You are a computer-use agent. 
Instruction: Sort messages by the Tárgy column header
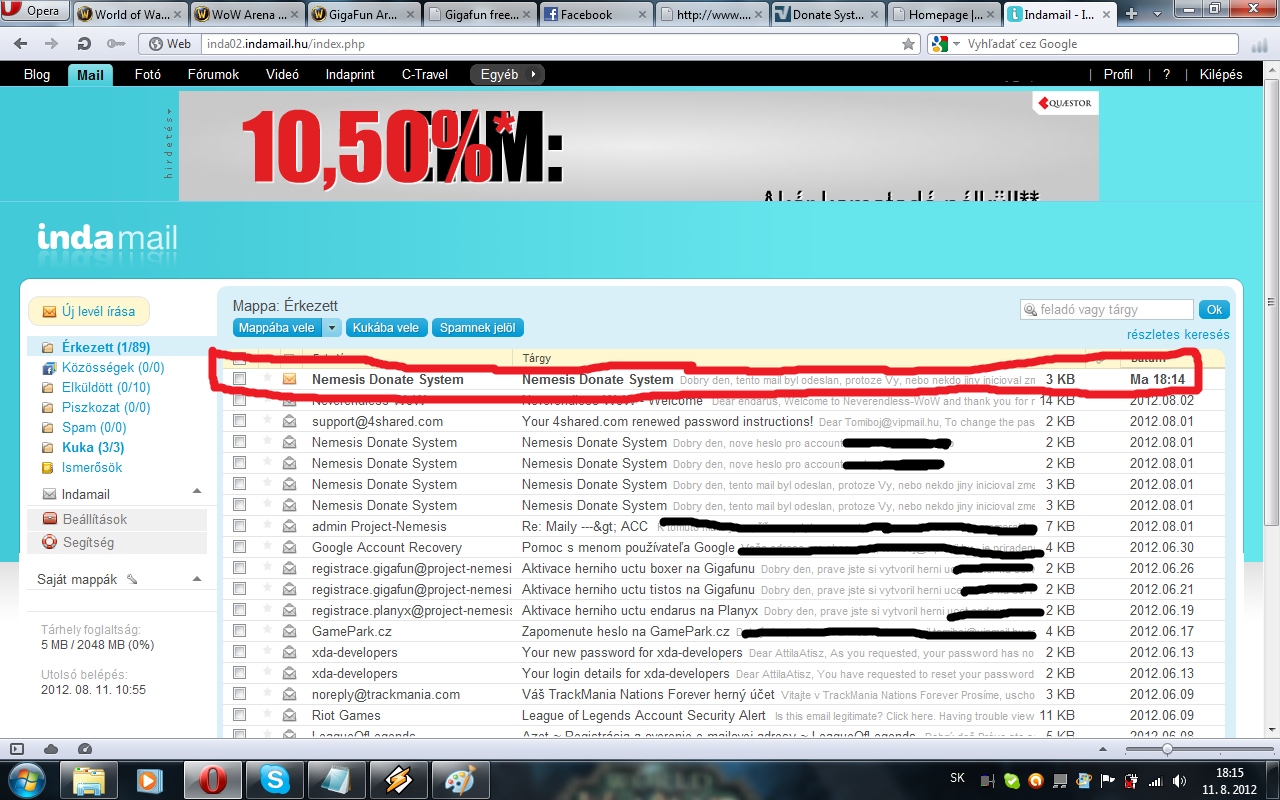pyautogui.click(x=536, y=358)
